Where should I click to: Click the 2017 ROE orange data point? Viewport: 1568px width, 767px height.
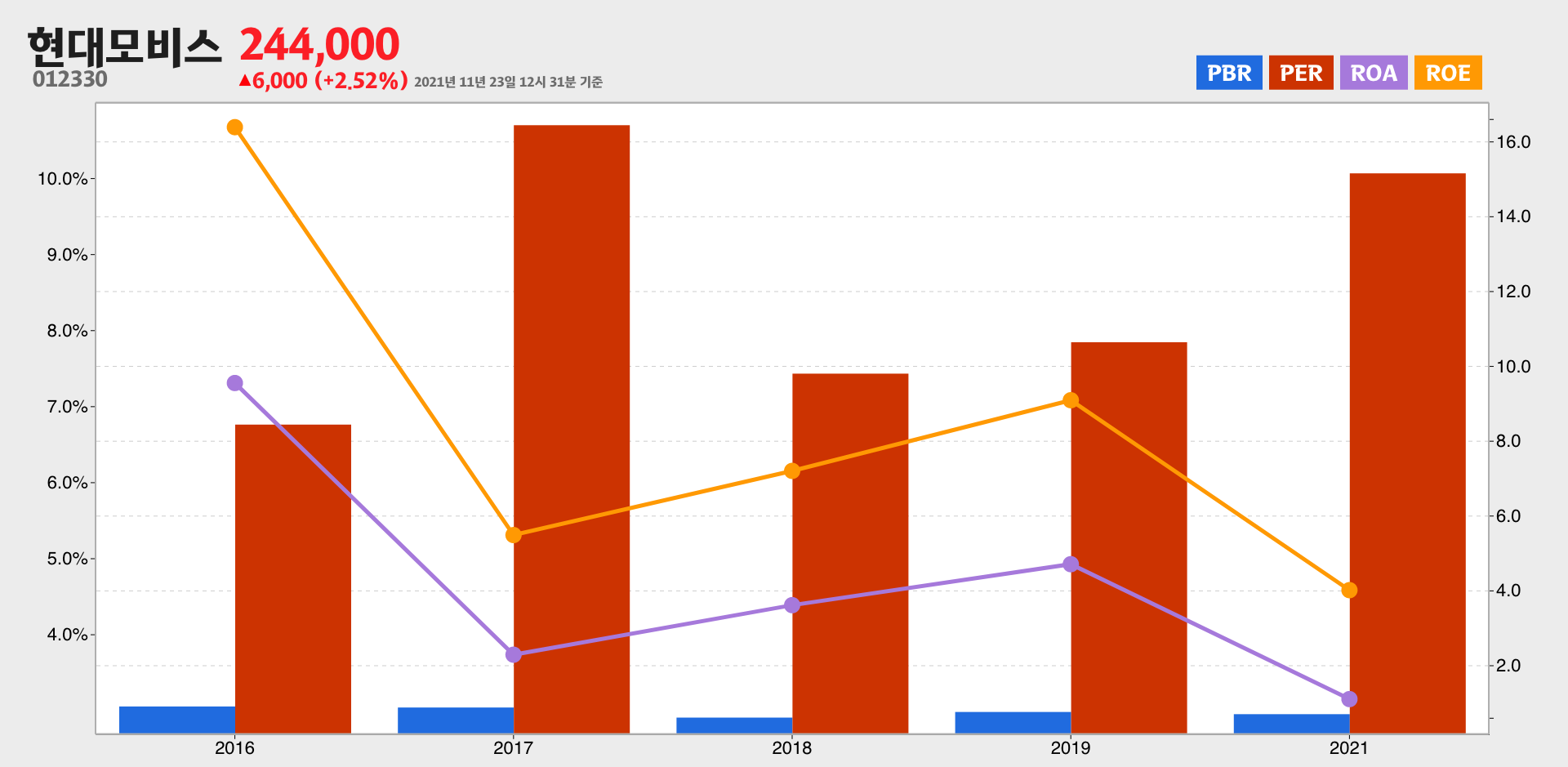tap(514, 535)
